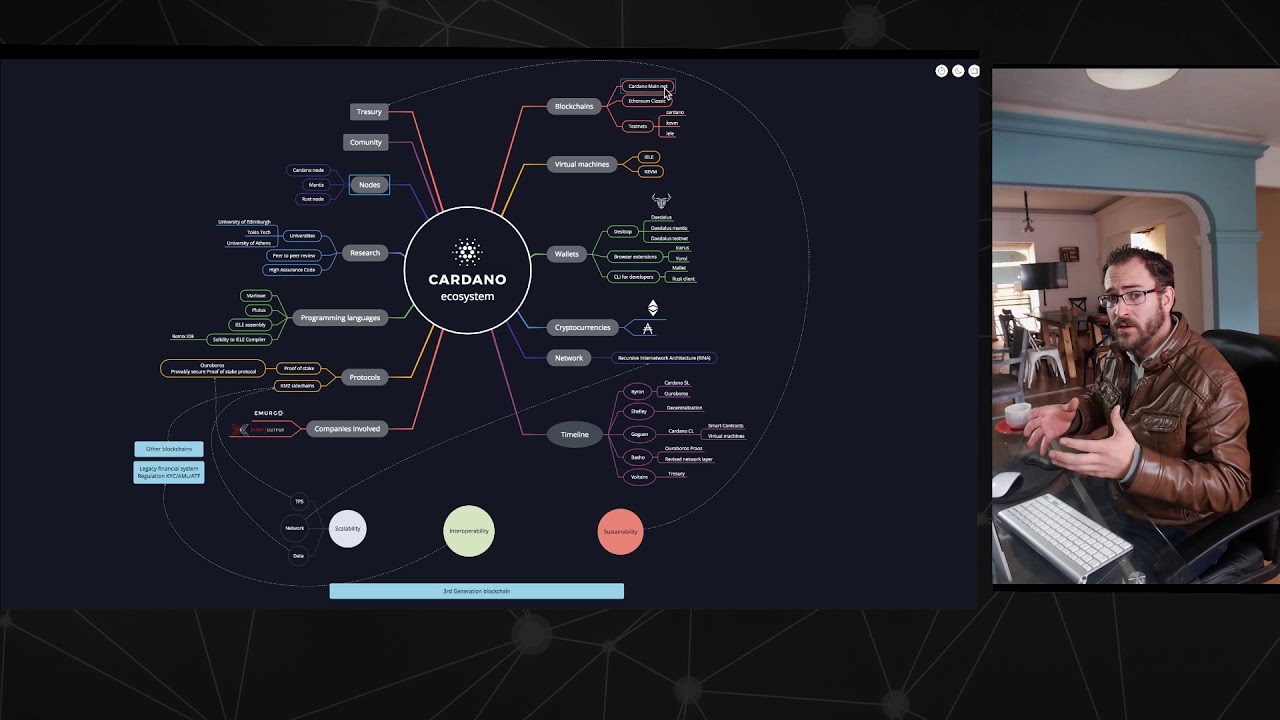Click the IELE virtual machine node
1280x720 pixels.
(649, 157)
